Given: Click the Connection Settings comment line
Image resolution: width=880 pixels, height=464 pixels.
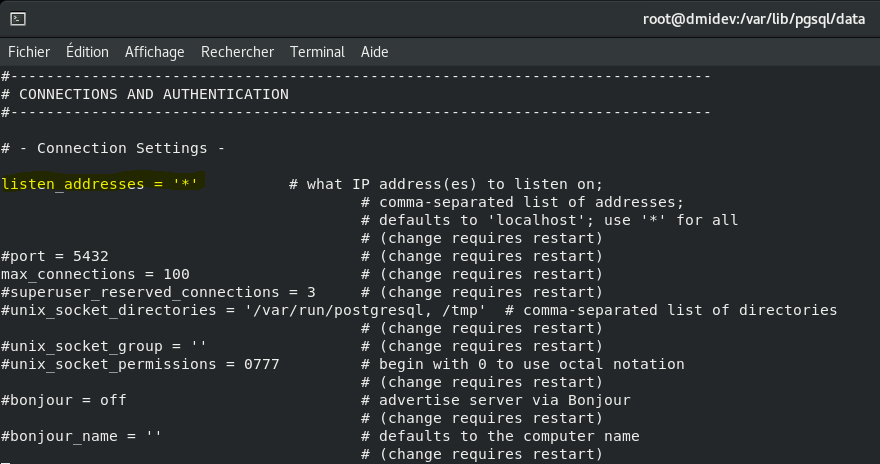Looking at the screenshot, I should [113, 148].
